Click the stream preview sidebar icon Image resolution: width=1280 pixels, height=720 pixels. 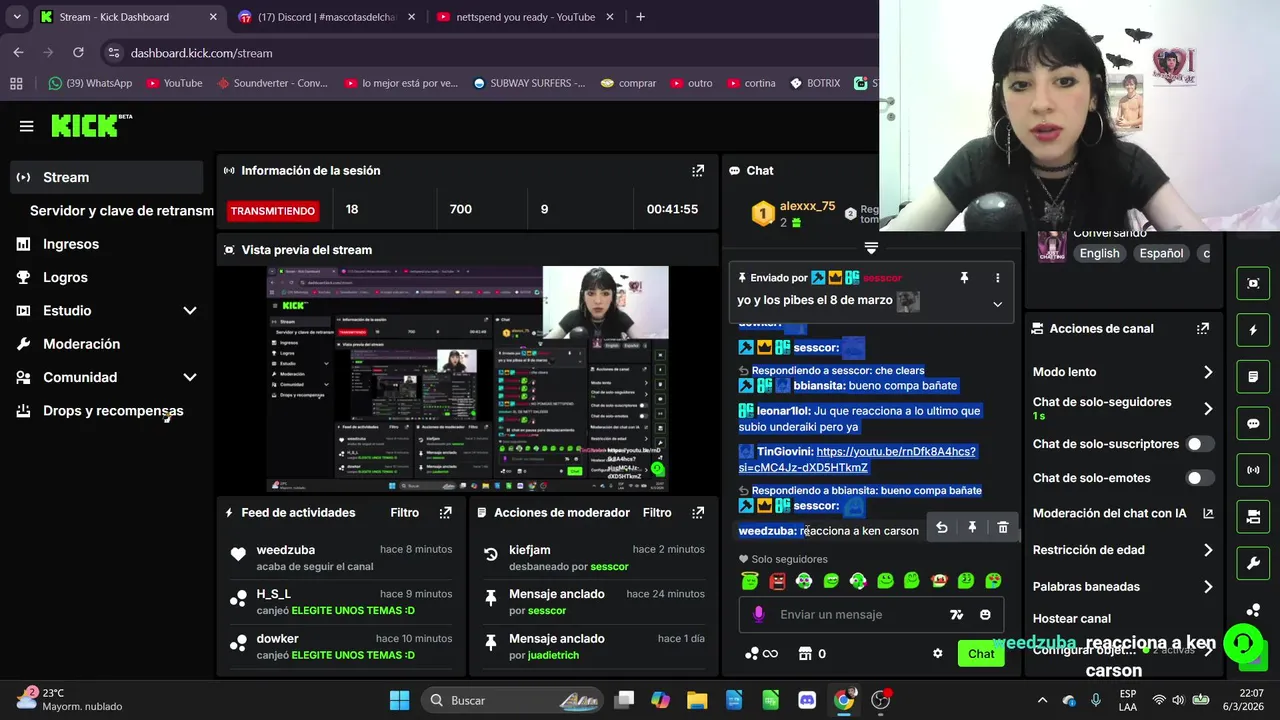point(1253,283)
